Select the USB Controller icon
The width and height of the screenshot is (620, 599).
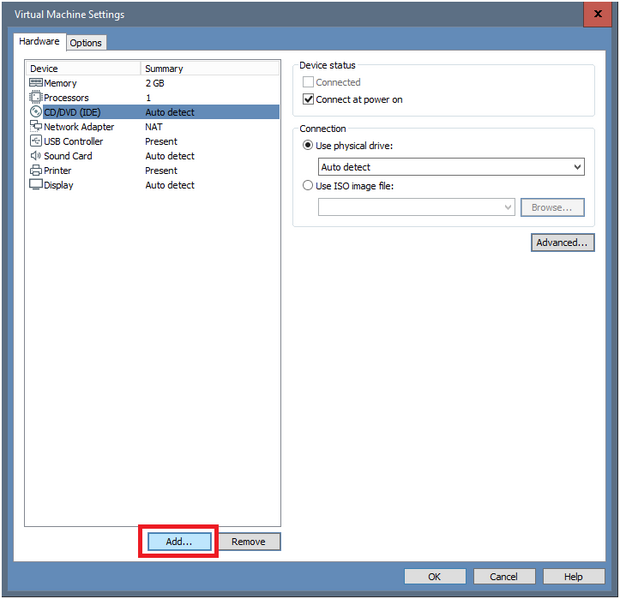(36, 142)
